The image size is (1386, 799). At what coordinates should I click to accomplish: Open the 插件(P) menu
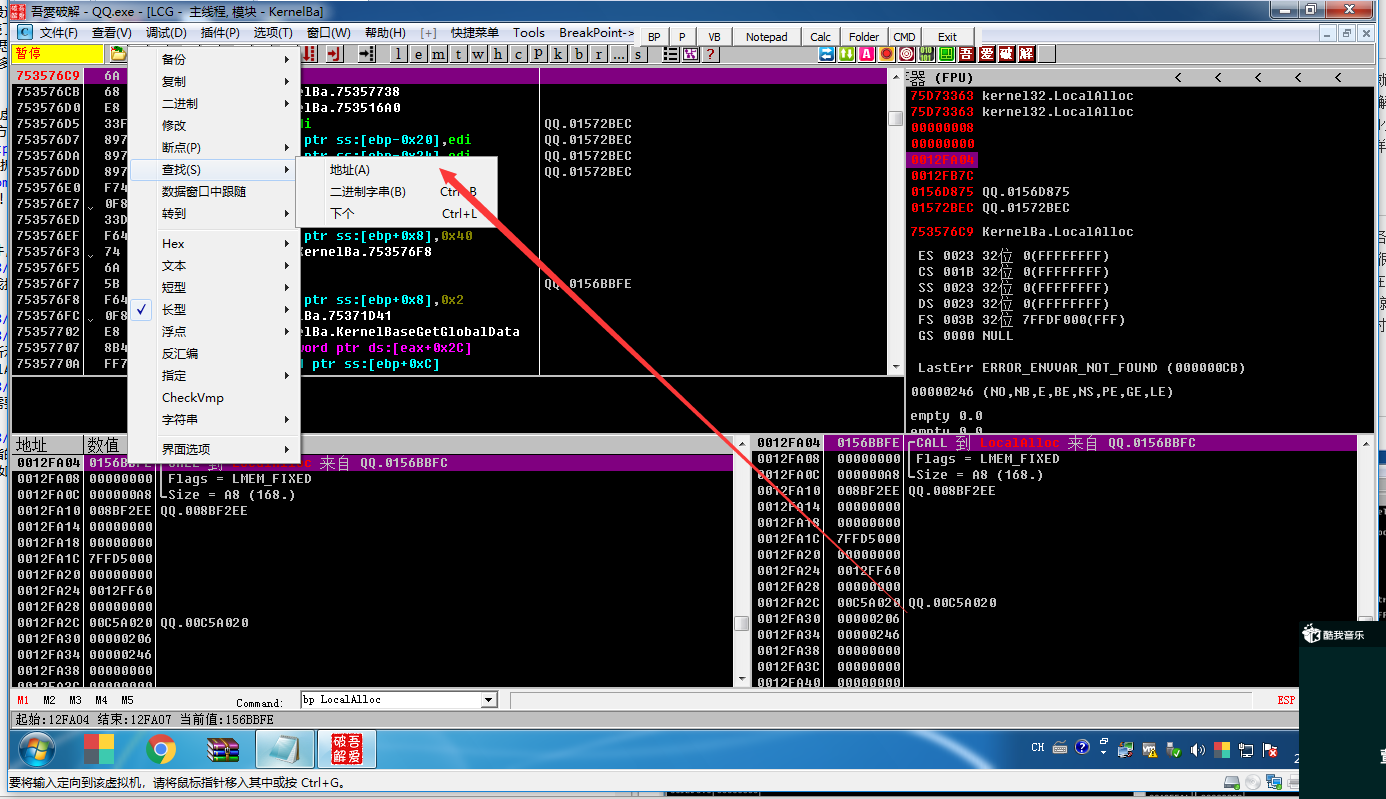pos(220,33)
